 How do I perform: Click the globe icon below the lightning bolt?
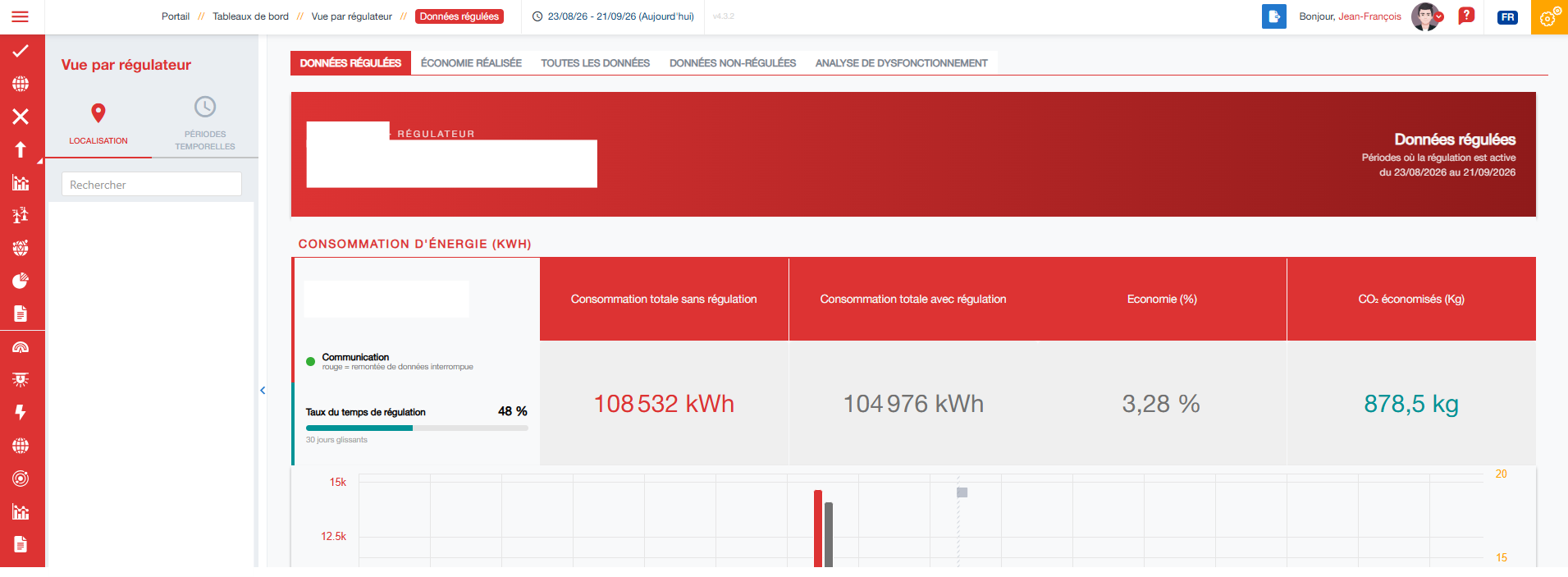(x=21, y=446)
